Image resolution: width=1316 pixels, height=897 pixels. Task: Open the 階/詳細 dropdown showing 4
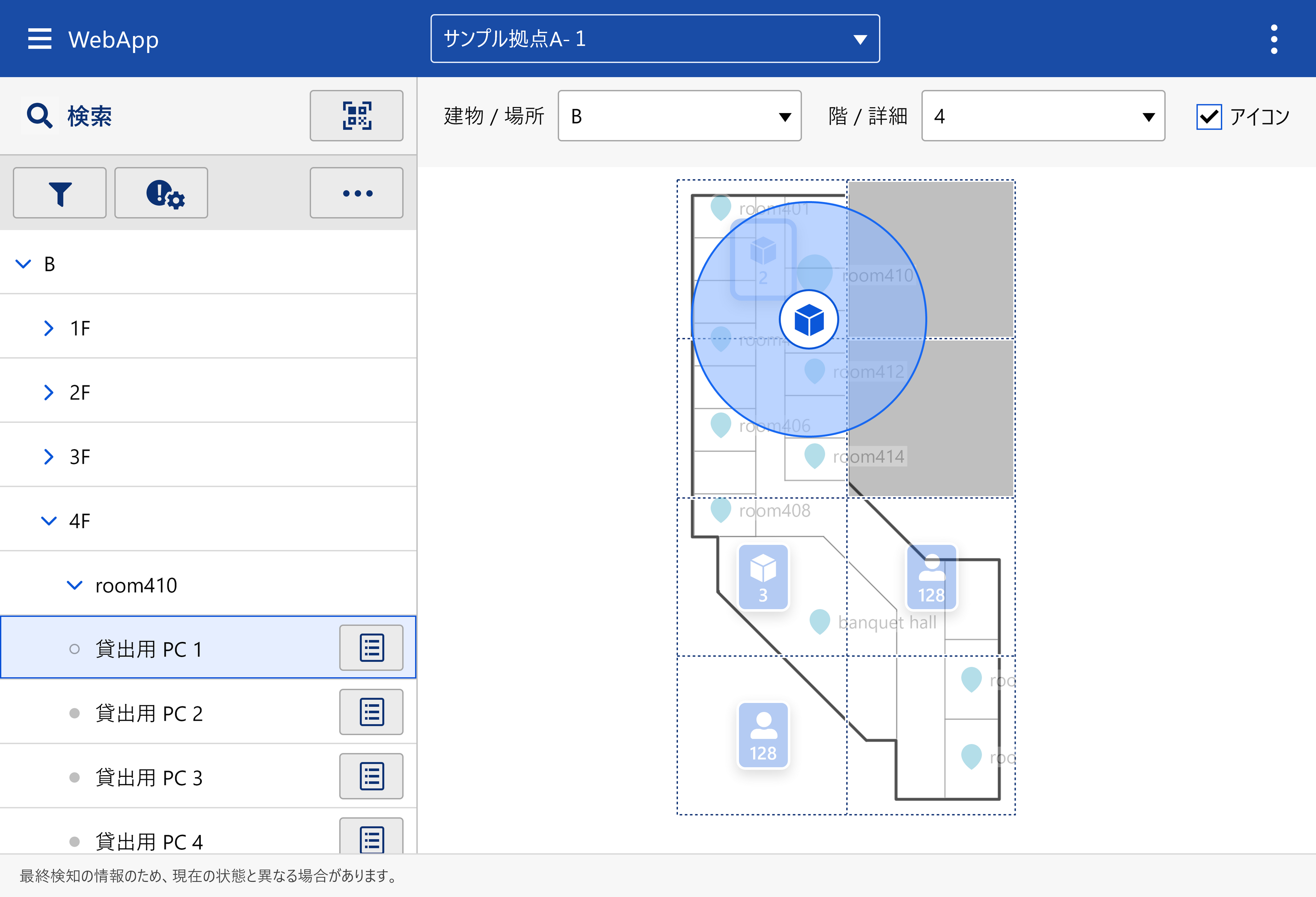[x=1042, y=116]
